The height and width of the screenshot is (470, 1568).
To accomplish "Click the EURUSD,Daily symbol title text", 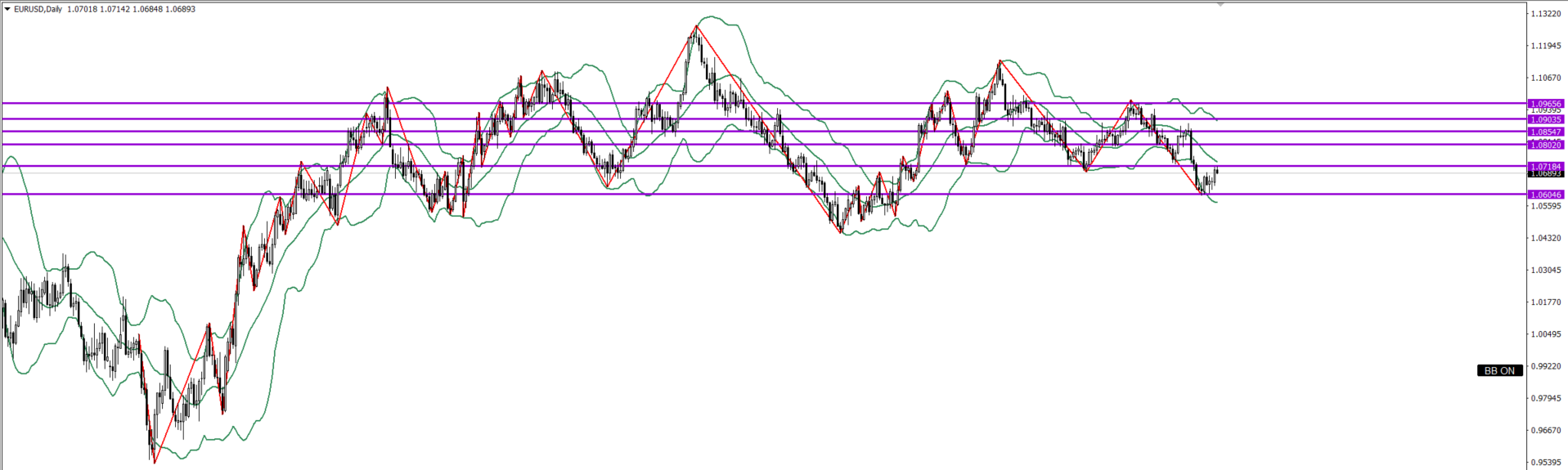I will [x=37, y=9].
